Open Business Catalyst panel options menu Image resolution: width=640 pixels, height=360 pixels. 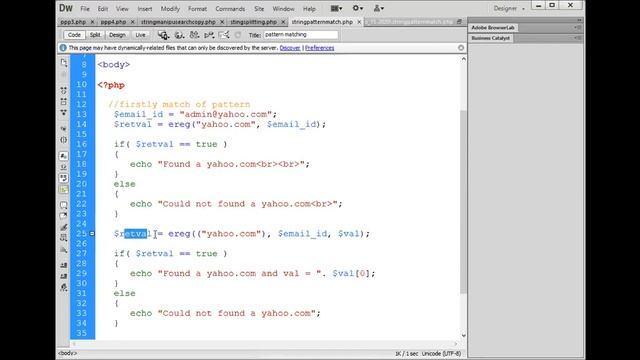pyautogui.click(x=578, y=38)
